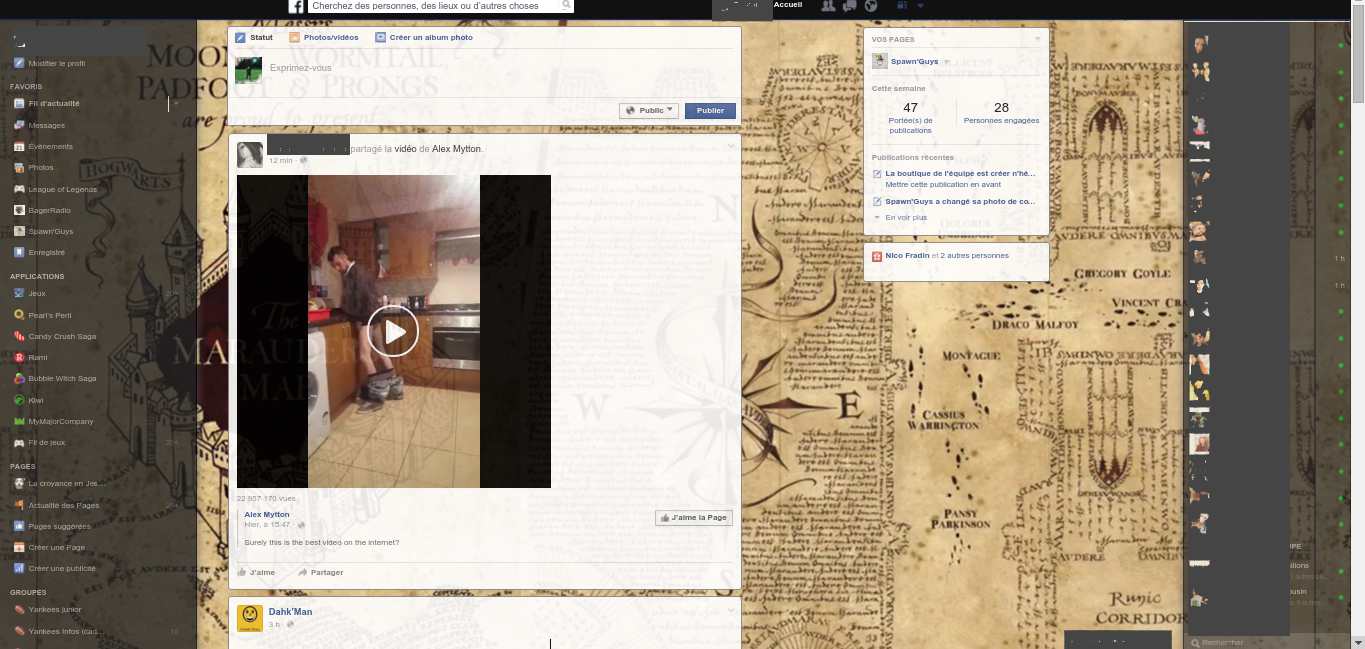The height and width of the screenshot is (649, 1365).
Task: Click the Bubble Witch Saga icon
Action: (19, 378)
